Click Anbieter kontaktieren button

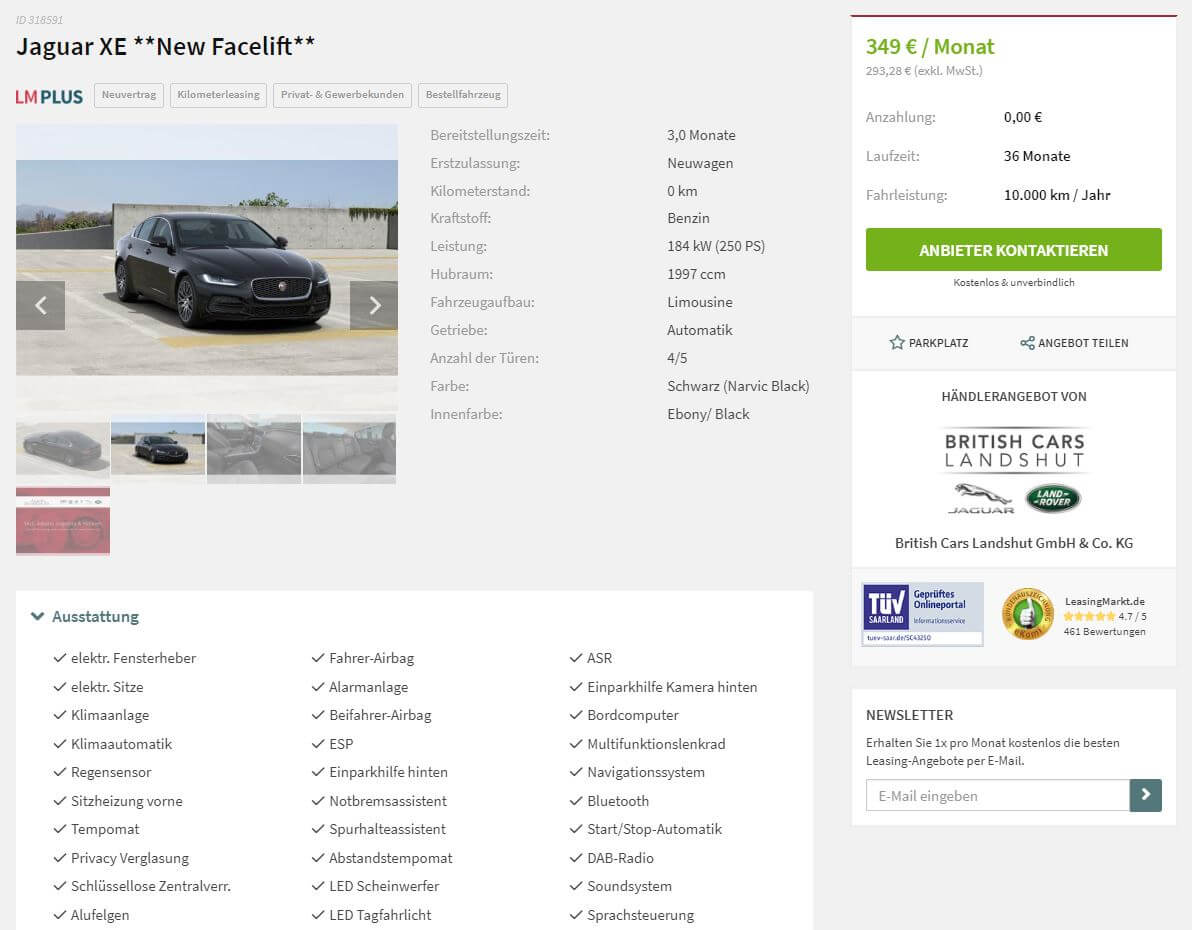pos(1013,249)
